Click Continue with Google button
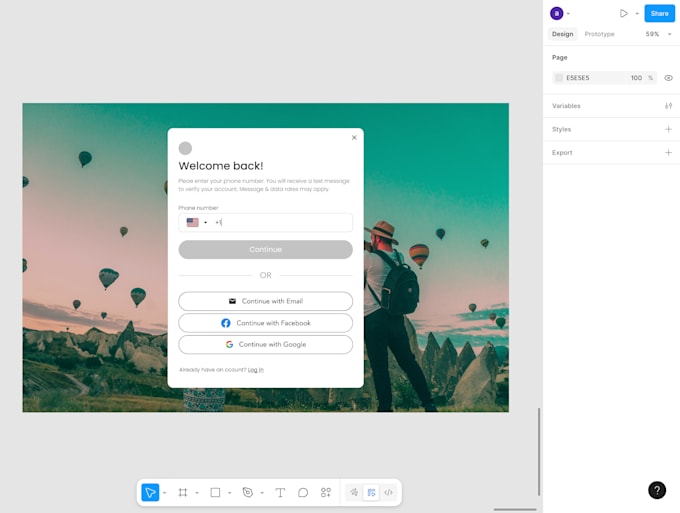The height and width of the screenshot is (513, 680). tap(265, 344)
